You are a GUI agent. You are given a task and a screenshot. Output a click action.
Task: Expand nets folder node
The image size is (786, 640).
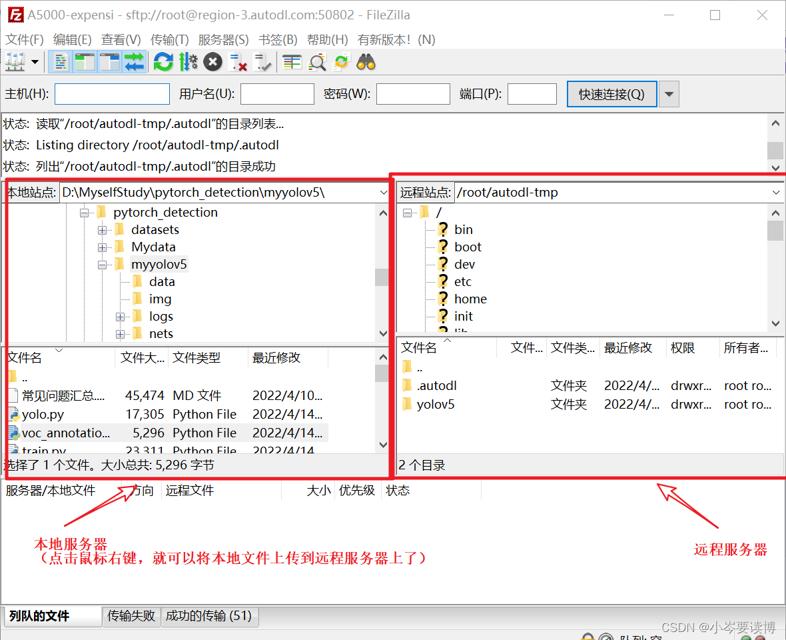pyautogui.click(x=120, y=334)
